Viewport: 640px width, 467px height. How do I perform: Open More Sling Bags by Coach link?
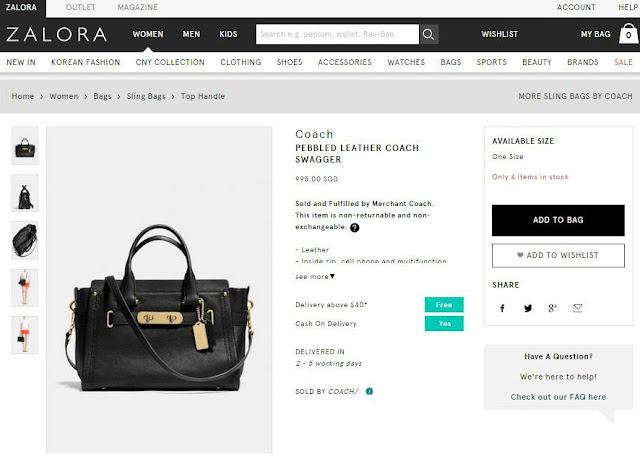(575, 96)
